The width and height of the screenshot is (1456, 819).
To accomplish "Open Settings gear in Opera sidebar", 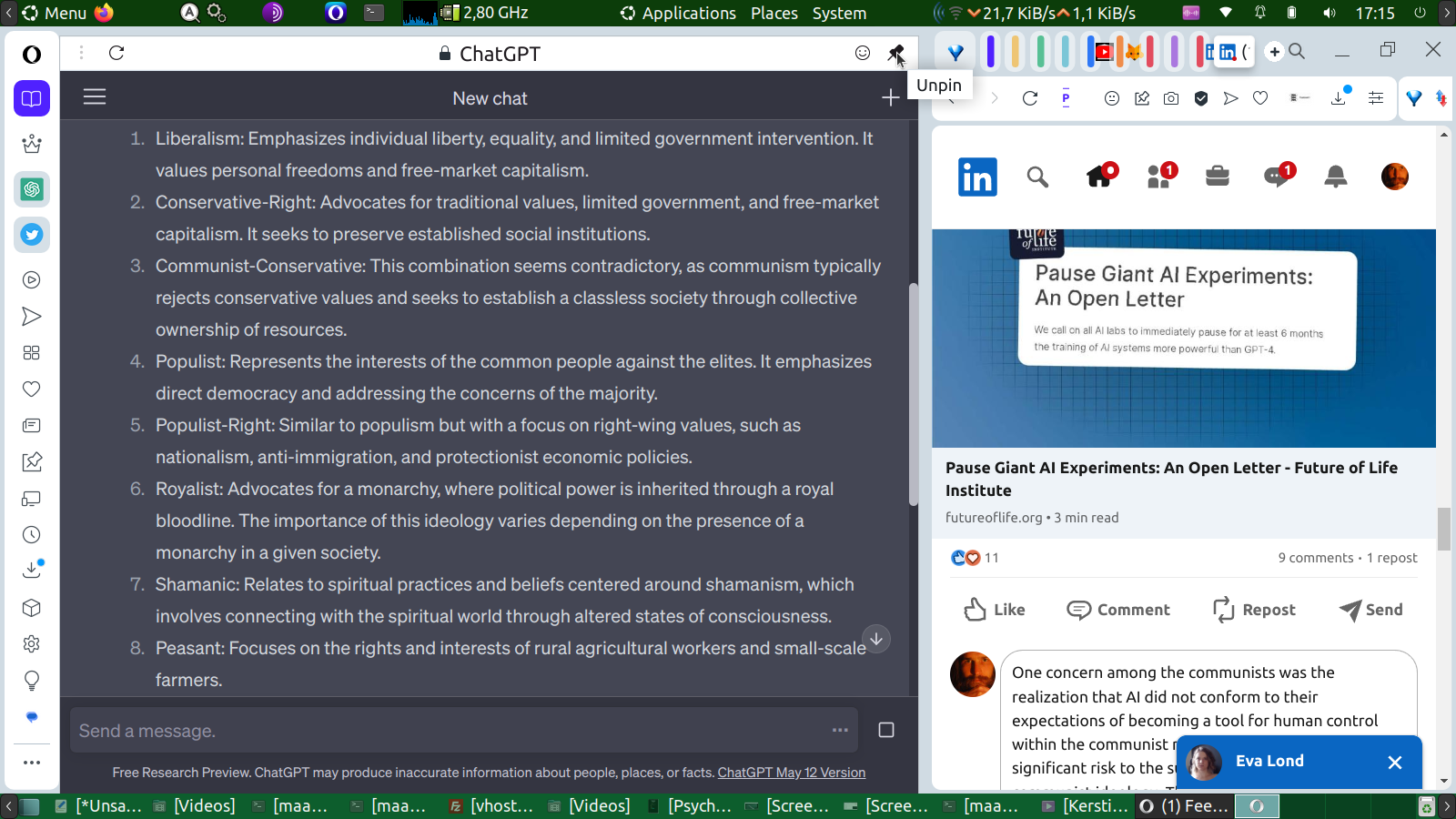I will 32,644.
